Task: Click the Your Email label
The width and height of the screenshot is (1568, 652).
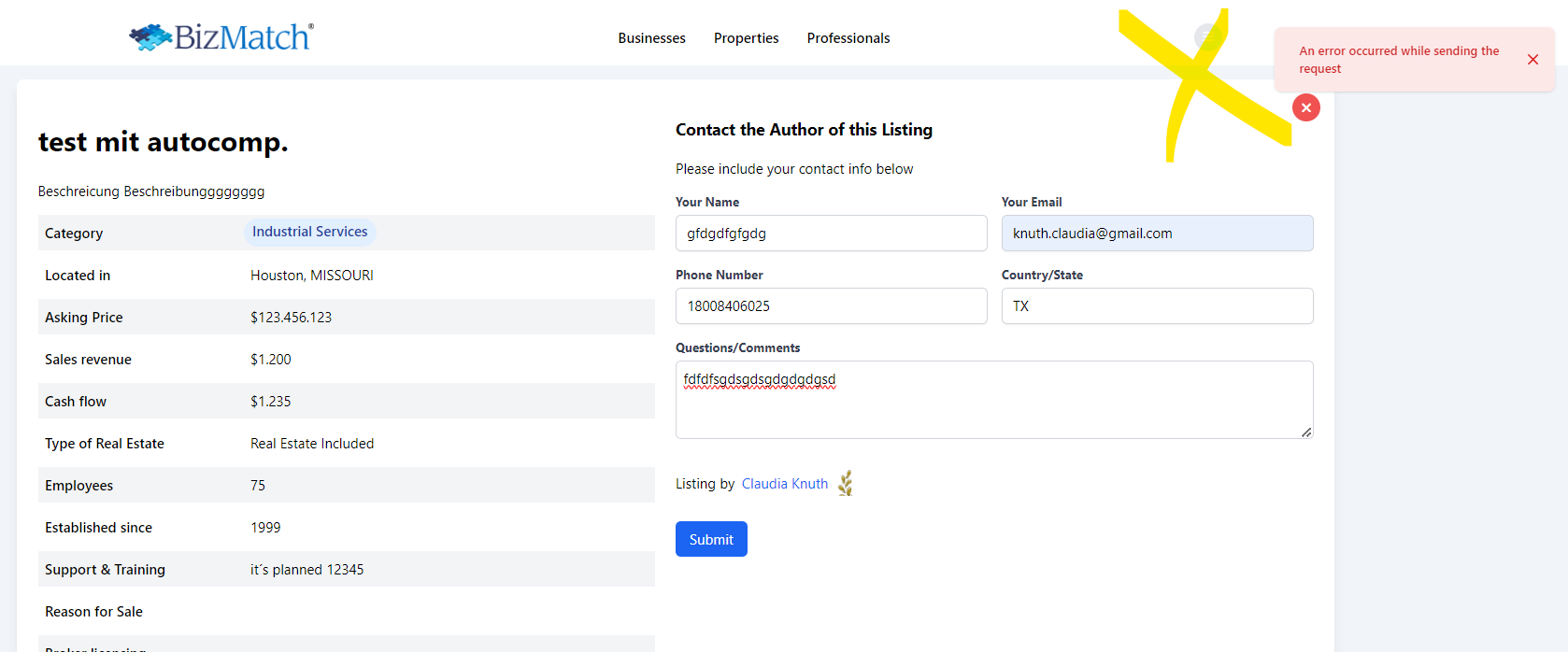Action: click(x=1031, y=202)
